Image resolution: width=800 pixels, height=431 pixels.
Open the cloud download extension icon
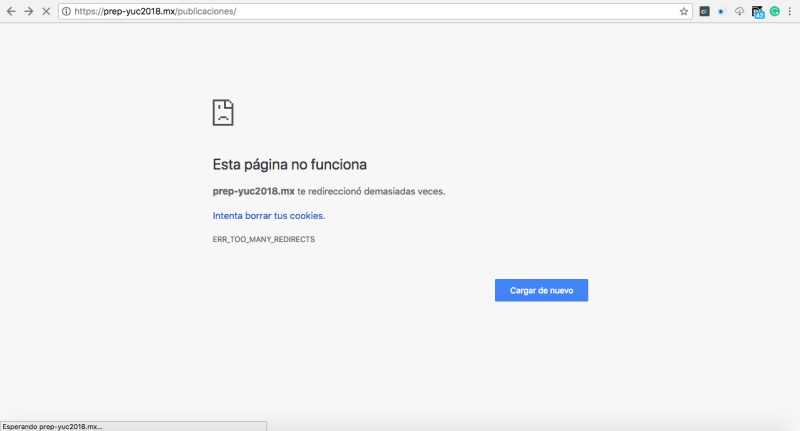click(x=739, y=11)
